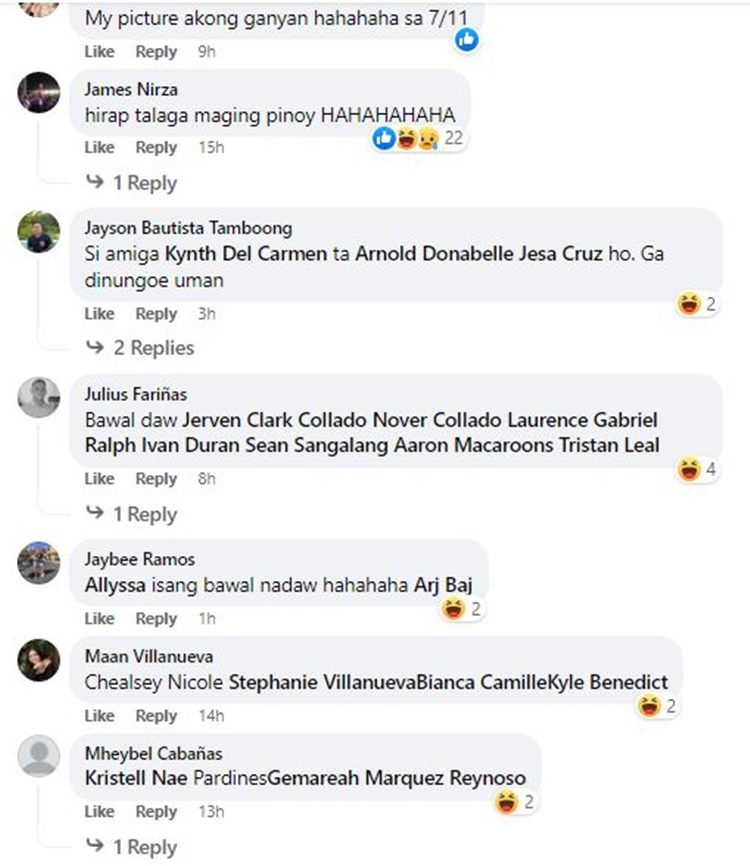Like Maan Villanueva's comment
Image resolution: width=750 pixels, height=866 pixels.
tap(99, 716)
